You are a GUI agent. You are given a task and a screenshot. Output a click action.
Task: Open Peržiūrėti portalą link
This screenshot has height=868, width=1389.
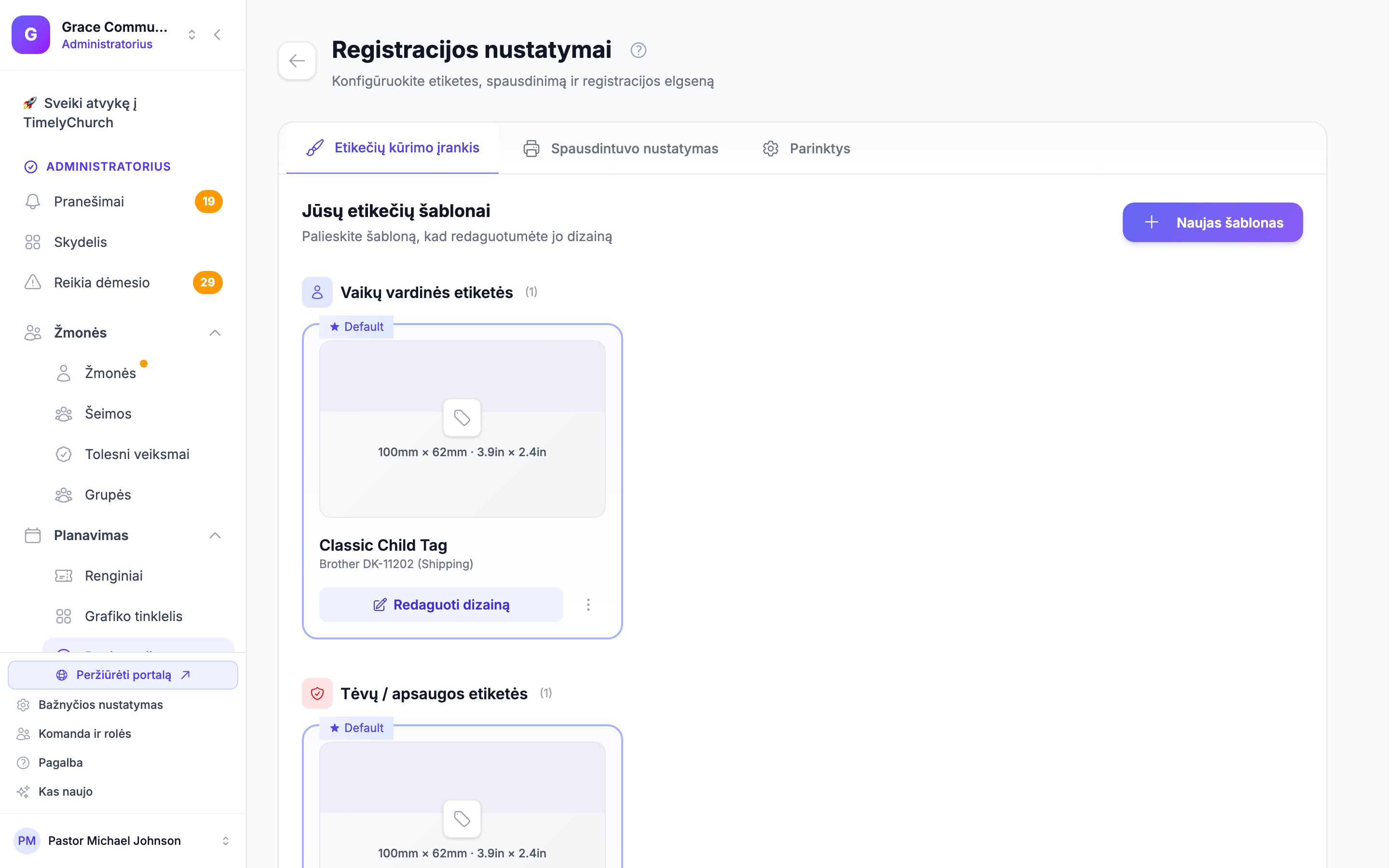pyautogui.click(x=123, y=675)
